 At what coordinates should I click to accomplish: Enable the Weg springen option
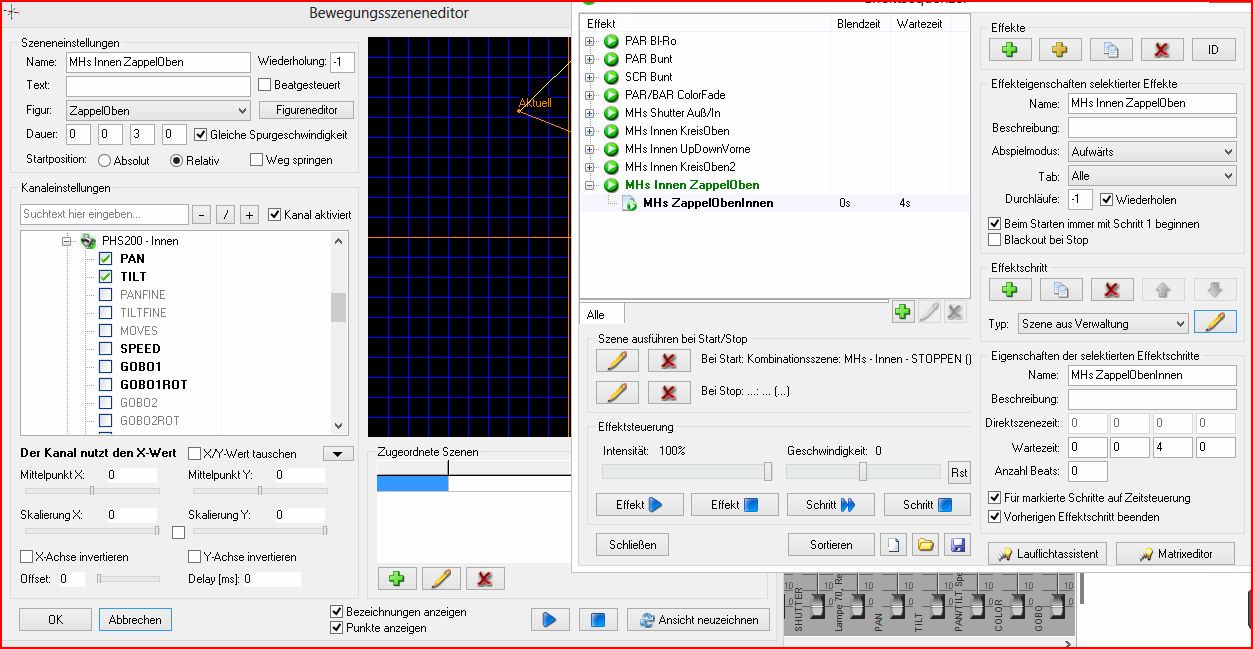point(257,160)
